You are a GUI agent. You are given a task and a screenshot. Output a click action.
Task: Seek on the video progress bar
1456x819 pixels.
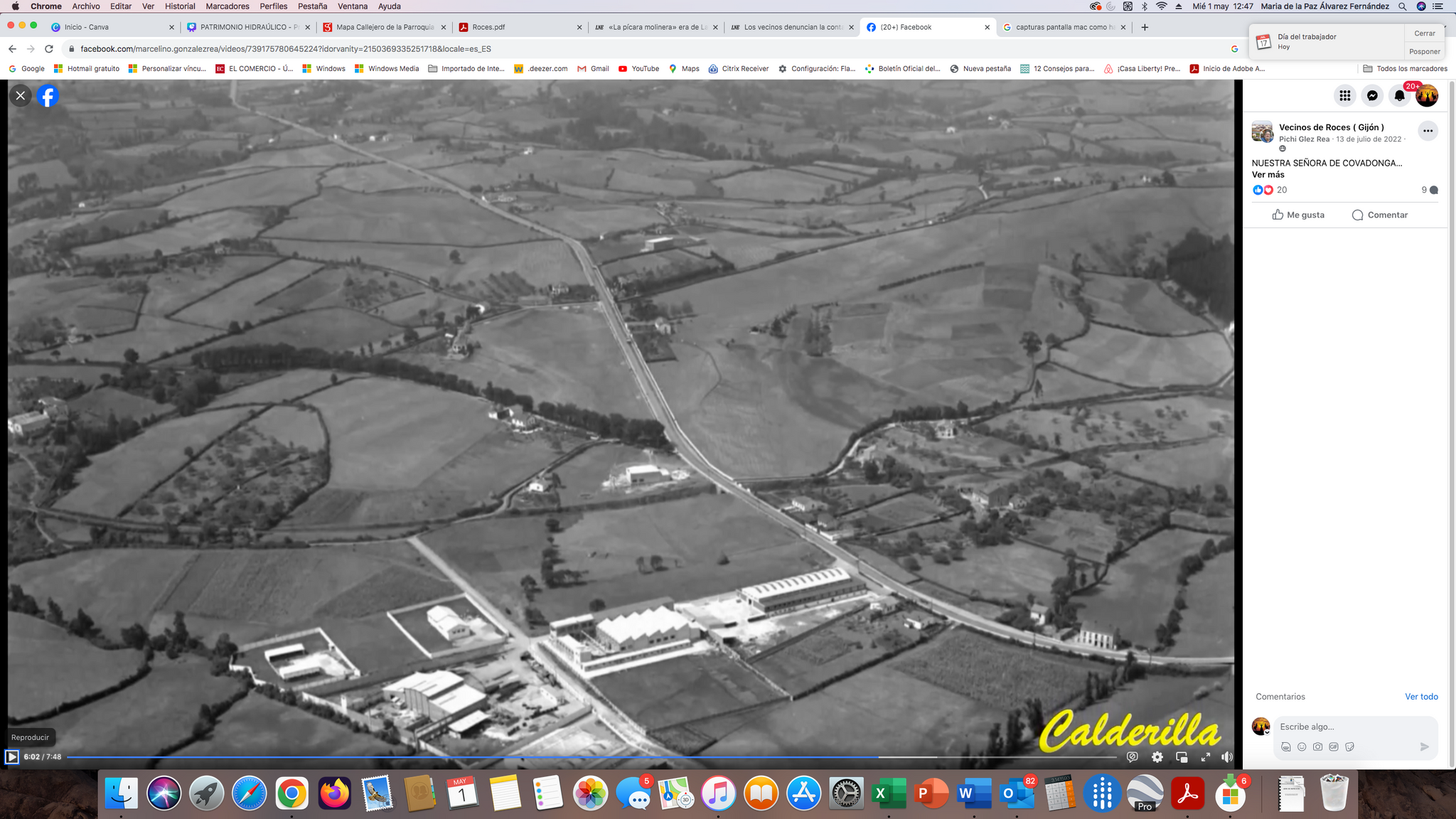[x=569, y=757]
